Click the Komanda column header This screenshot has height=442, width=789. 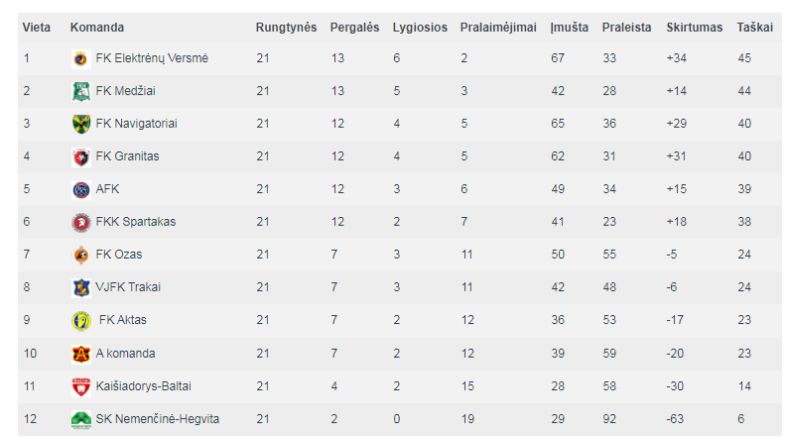coord(97,27)
